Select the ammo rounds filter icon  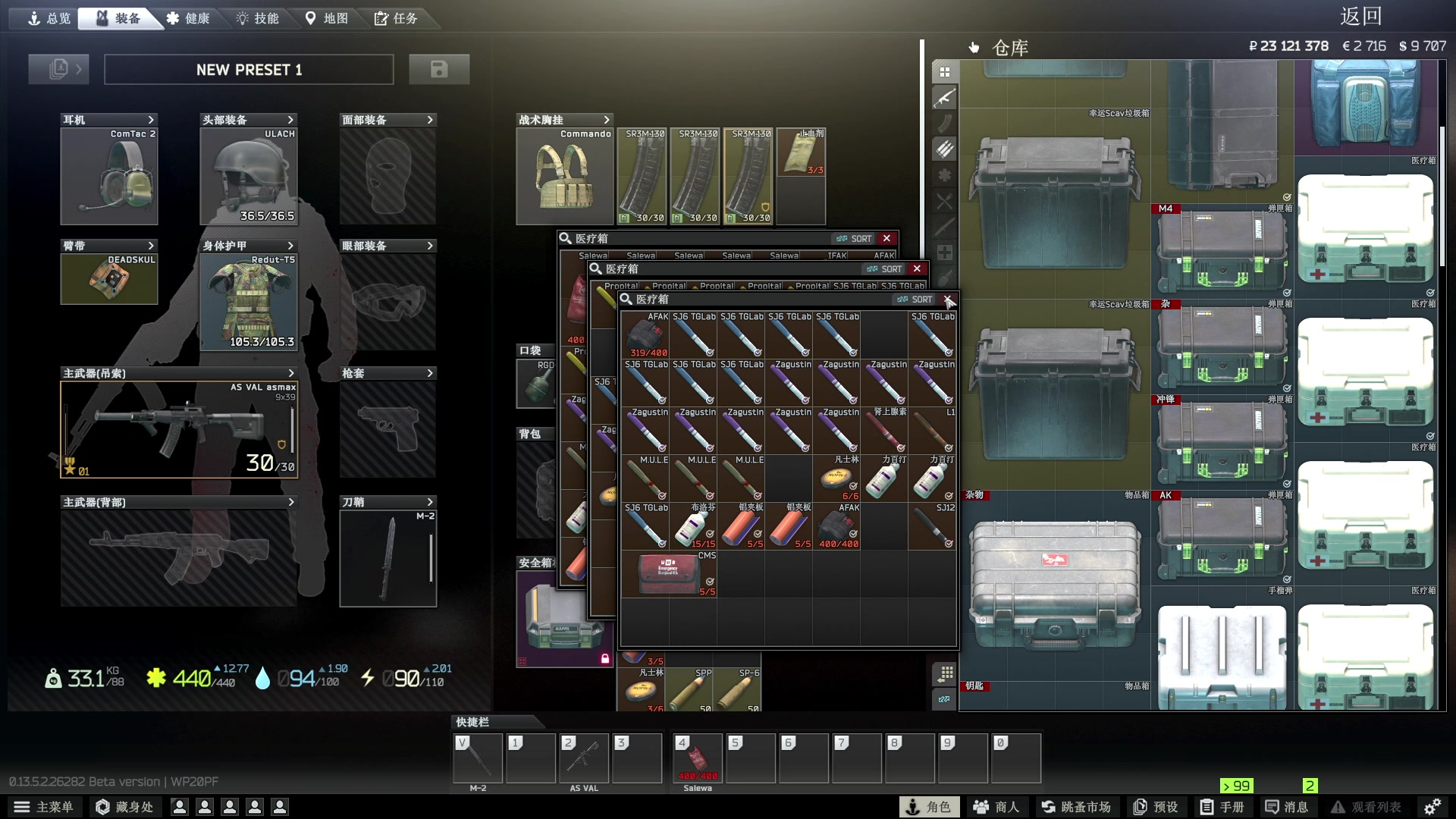point(944,149)
